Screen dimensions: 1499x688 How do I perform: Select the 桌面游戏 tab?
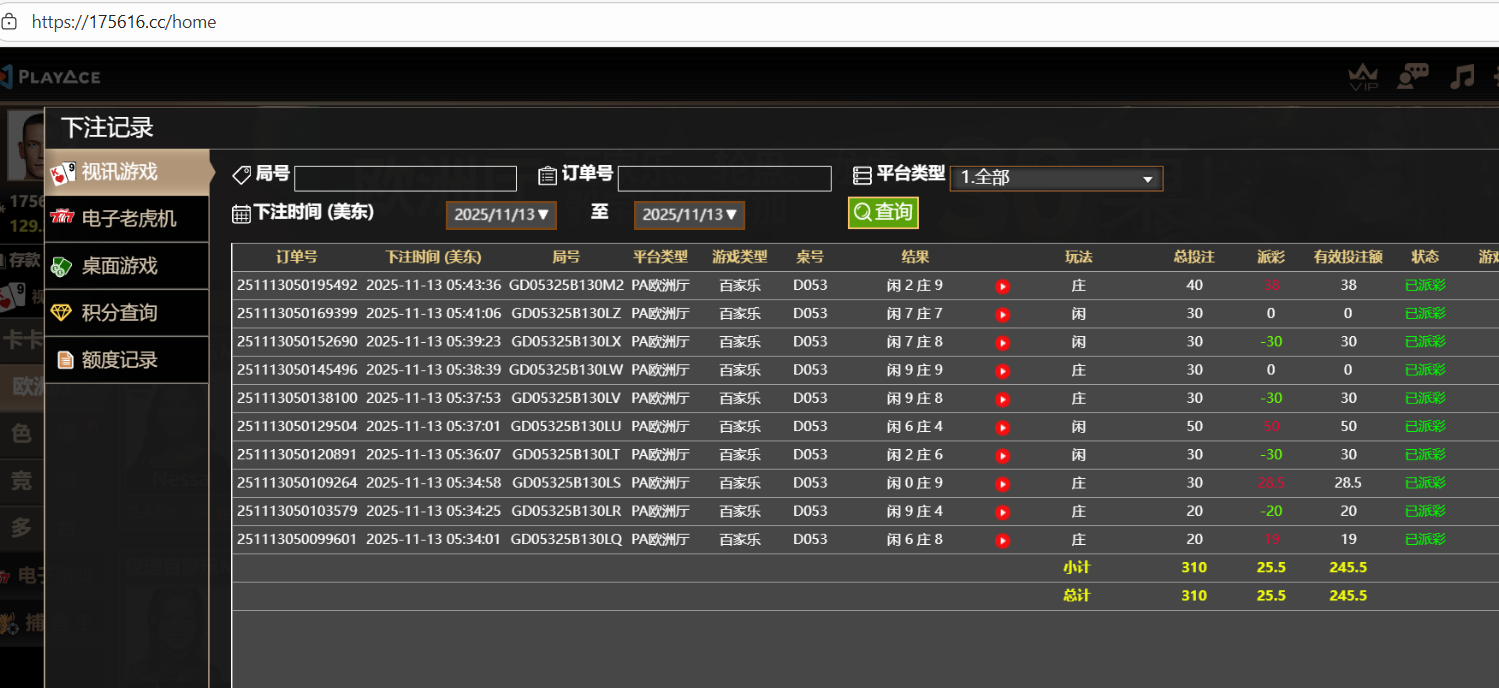[127, 266]
